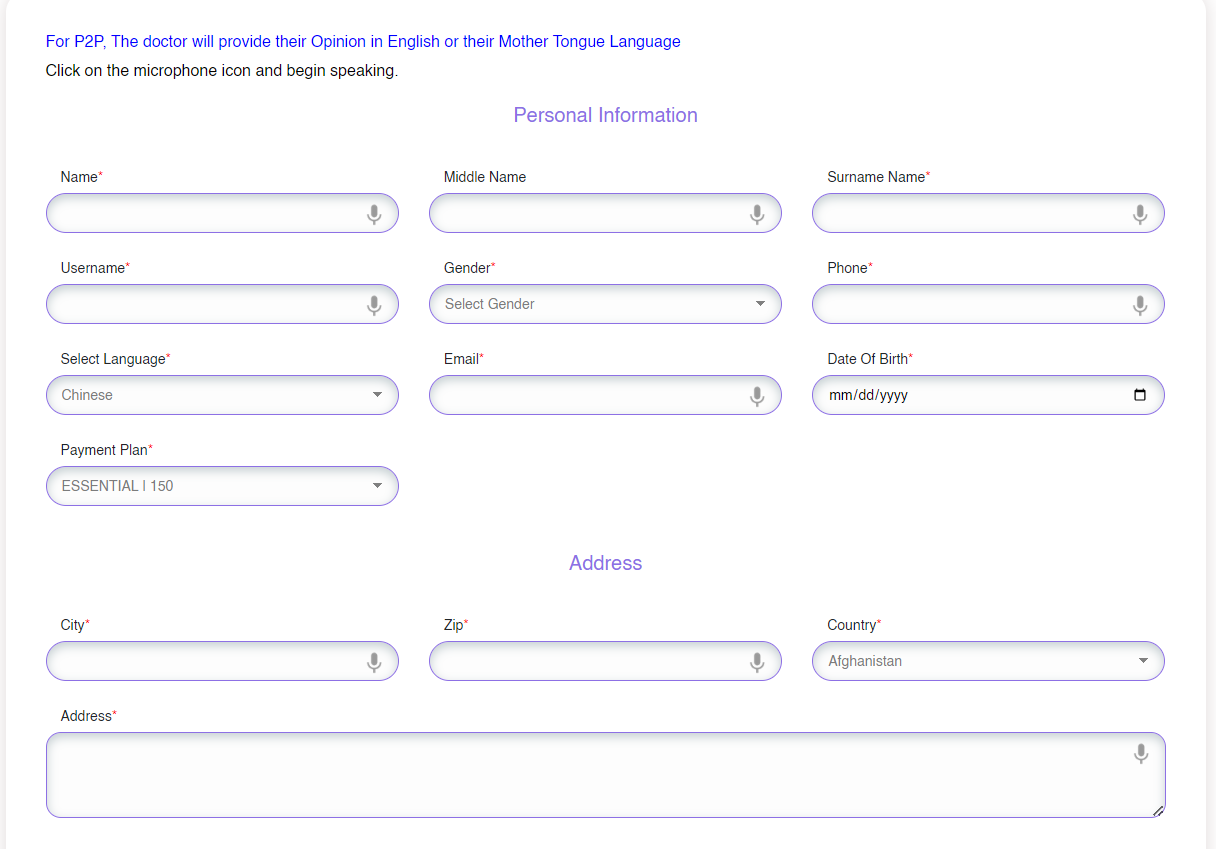Tap the Email field microphone icon
Viewport: 1216px width, 849px height.
(757, 396)
